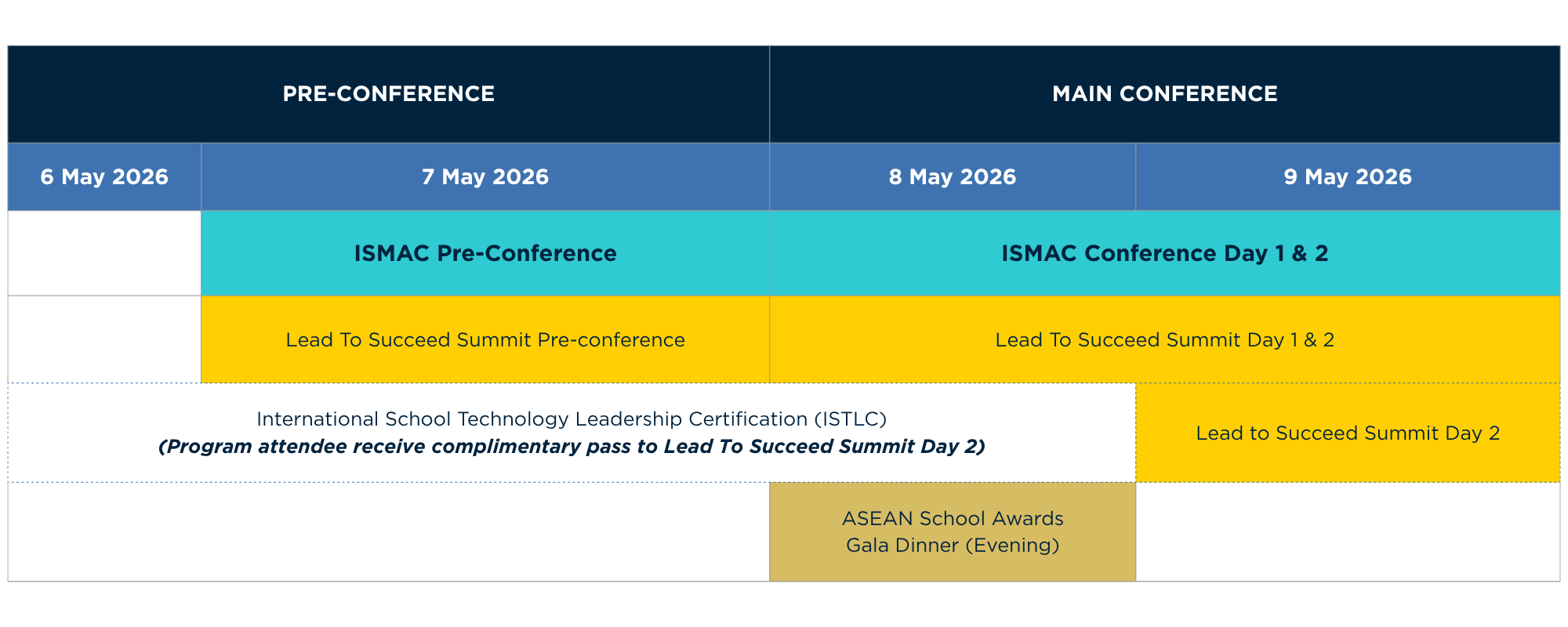
Task: Click the International School Technology Leadership Certification text
Action: tap(533, 419)
